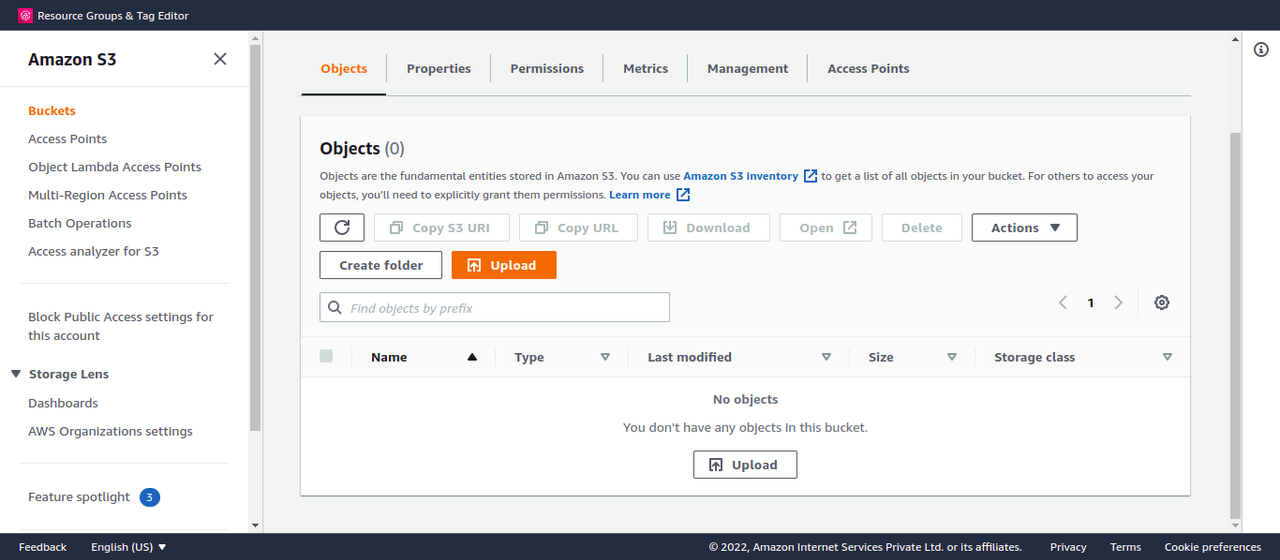Image resolution: width=1280 pixels, height=560 pixels.
Task: Click the Copy S3 URI button
Action: point(441,227)
